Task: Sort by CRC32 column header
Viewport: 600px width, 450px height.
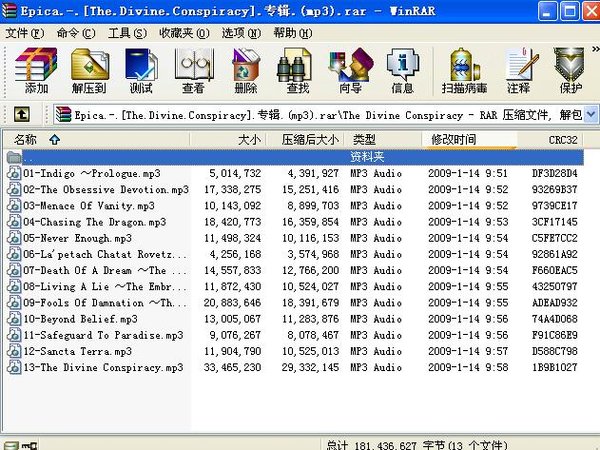Action: pyautogui.click(x=550, y=140)
